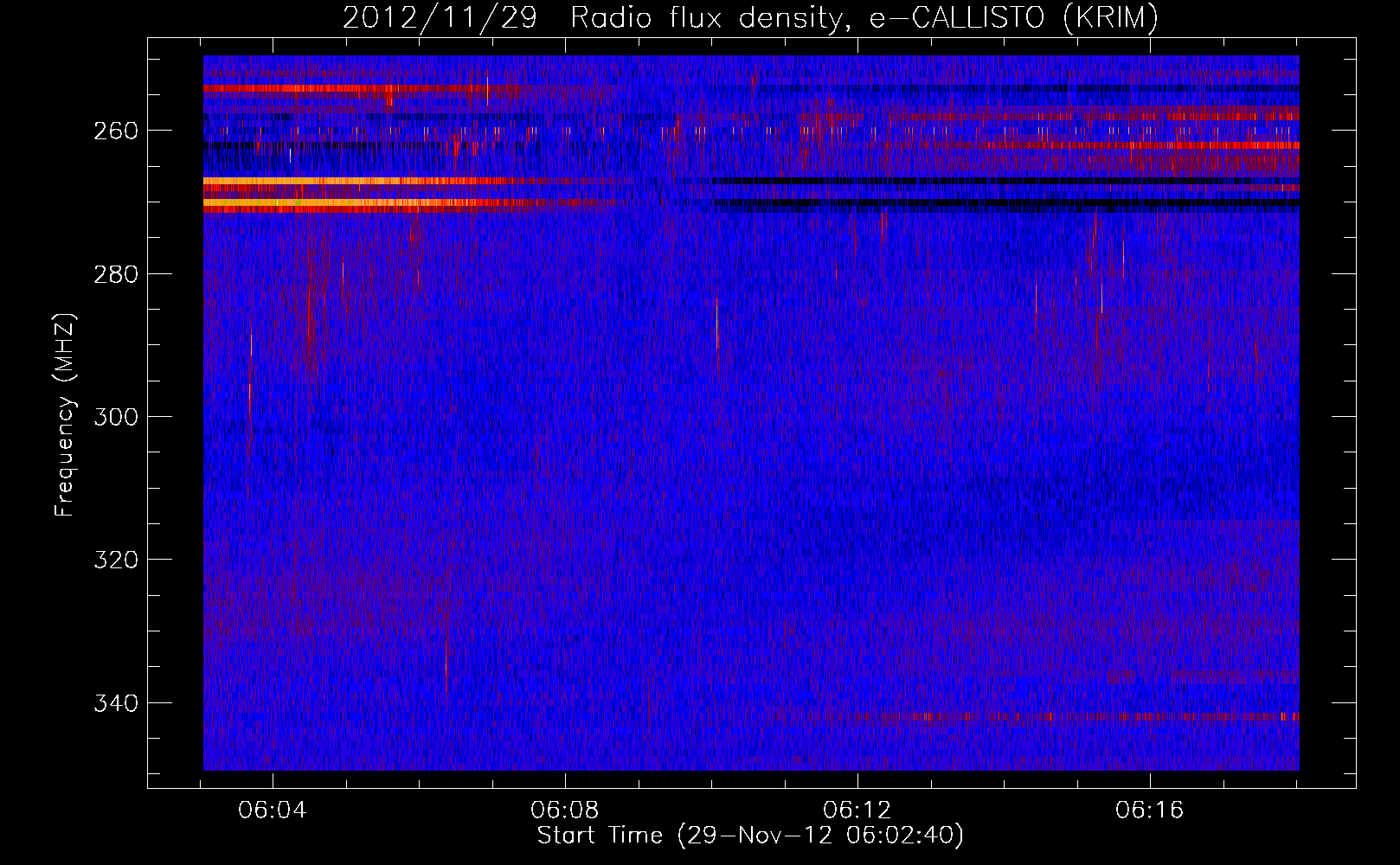This screenshot has width=1400, height=865.
Task: Click the date '2012/11/29' in the title
Action: [x=440, y=17]
